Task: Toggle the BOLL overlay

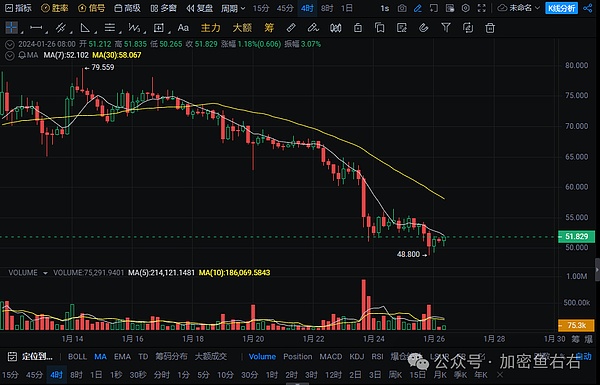Action: point(78,357)
